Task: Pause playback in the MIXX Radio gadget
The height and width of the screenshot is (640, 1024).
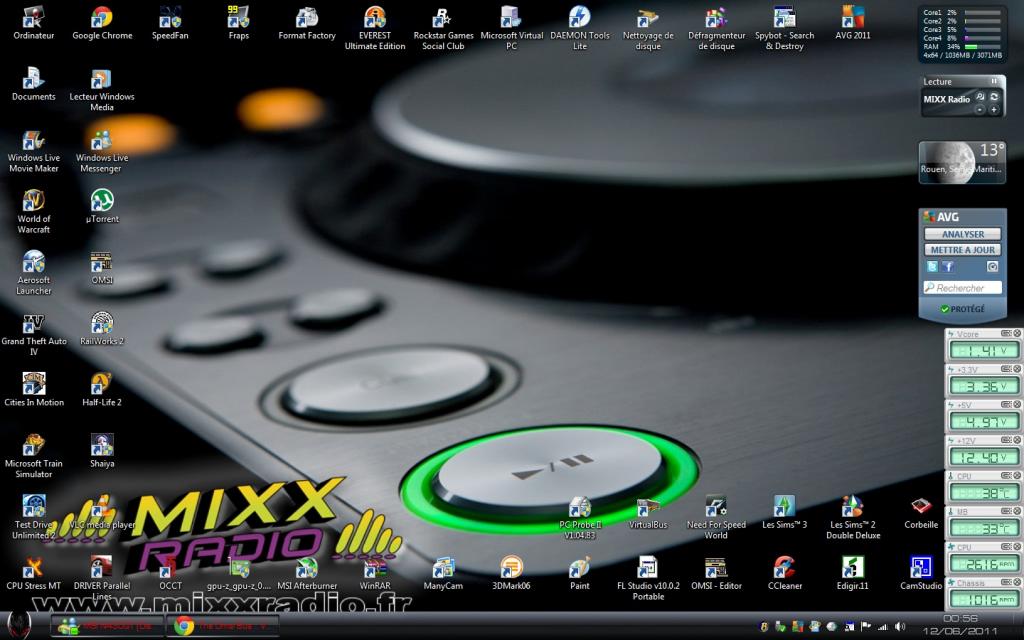Action: click(994, 82)
